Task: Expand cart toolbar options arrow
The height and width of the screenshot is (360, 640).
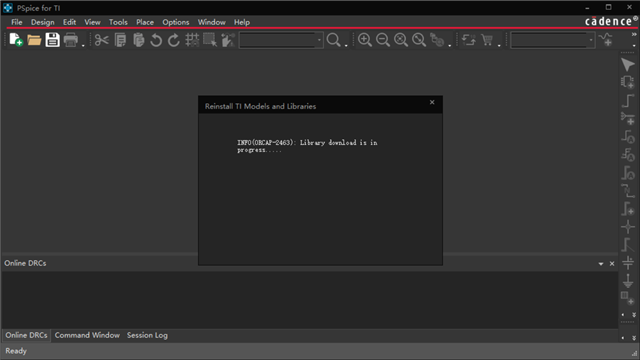Action: click(499, 45)
